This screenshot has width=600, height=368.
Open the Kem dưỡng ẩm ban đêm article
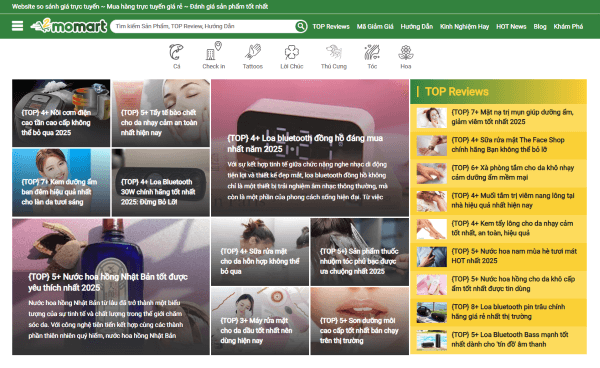61,182
